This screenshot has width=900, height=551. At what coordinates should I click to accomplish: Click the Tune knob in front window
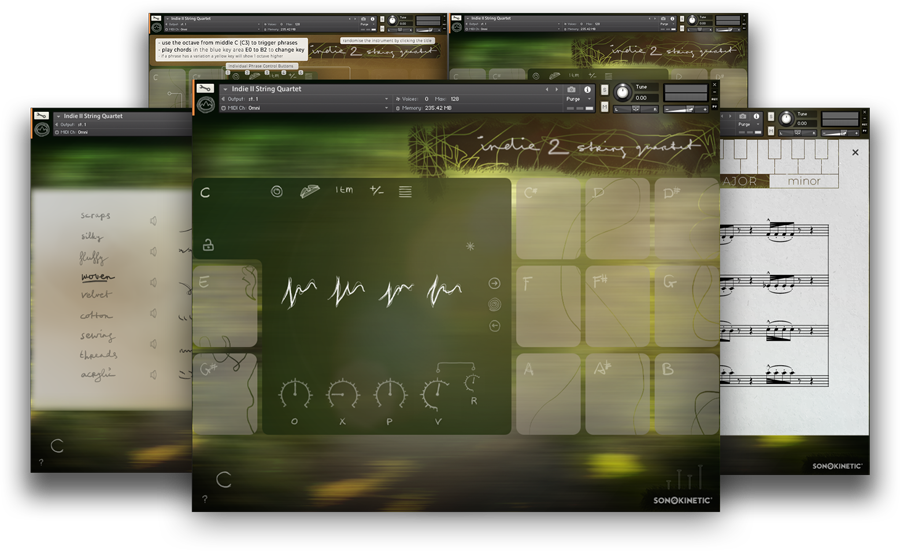(622, 92)
